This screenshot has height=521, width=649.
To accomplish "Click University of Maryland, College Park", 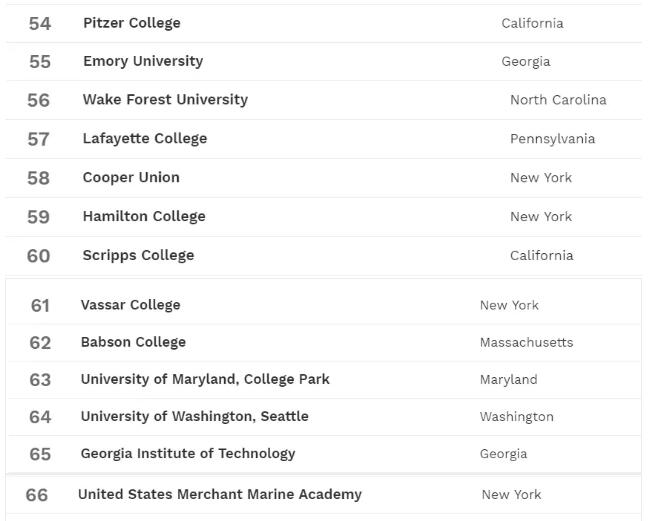I will pos(205,379).
